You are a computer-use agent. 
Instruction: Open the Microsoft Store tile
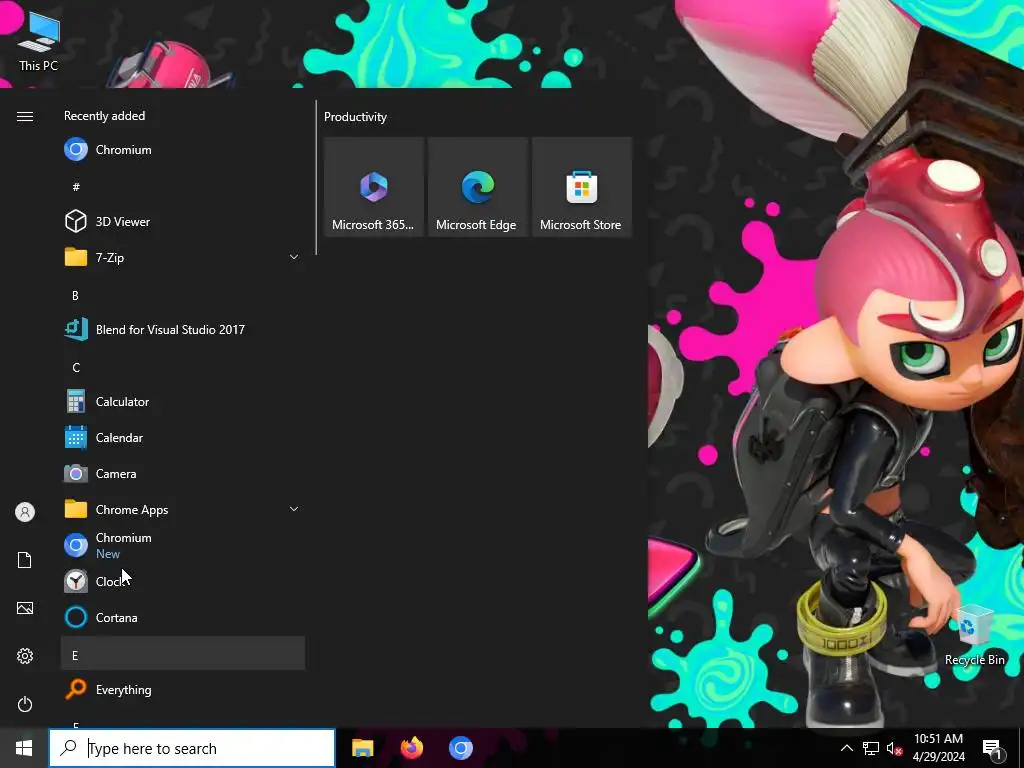582,187
